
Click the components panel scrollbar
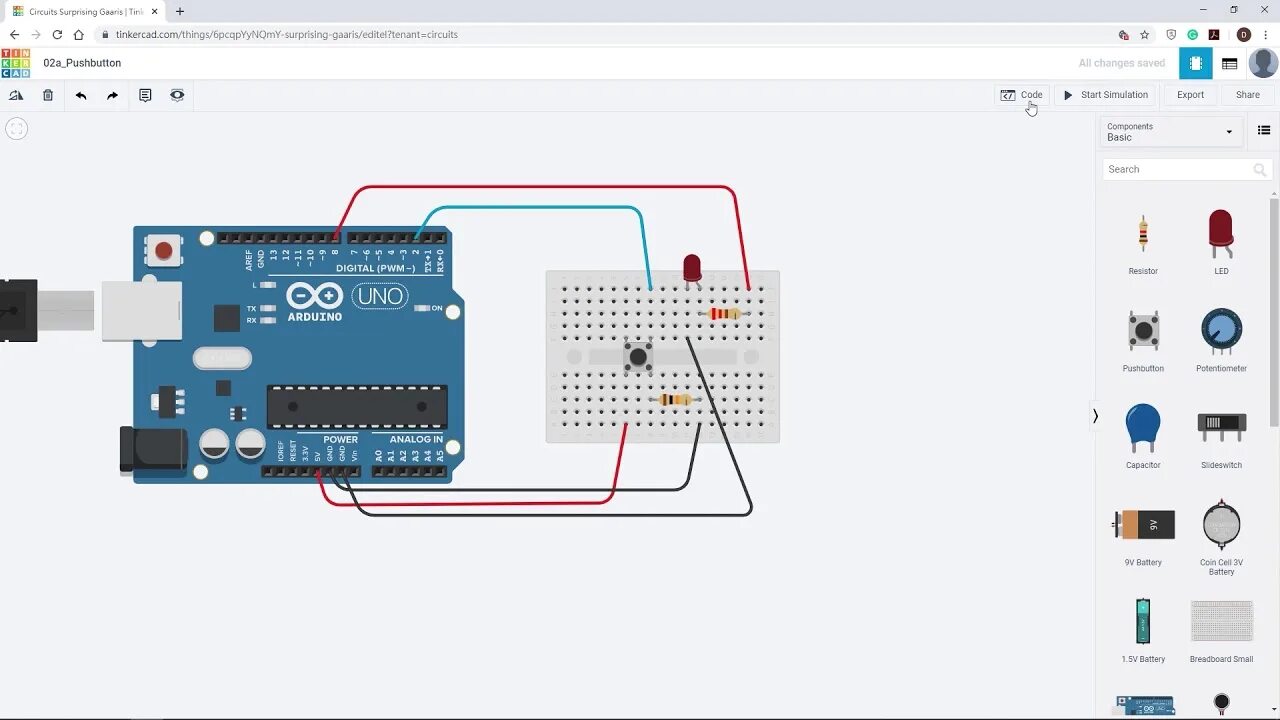[1275, 310]
